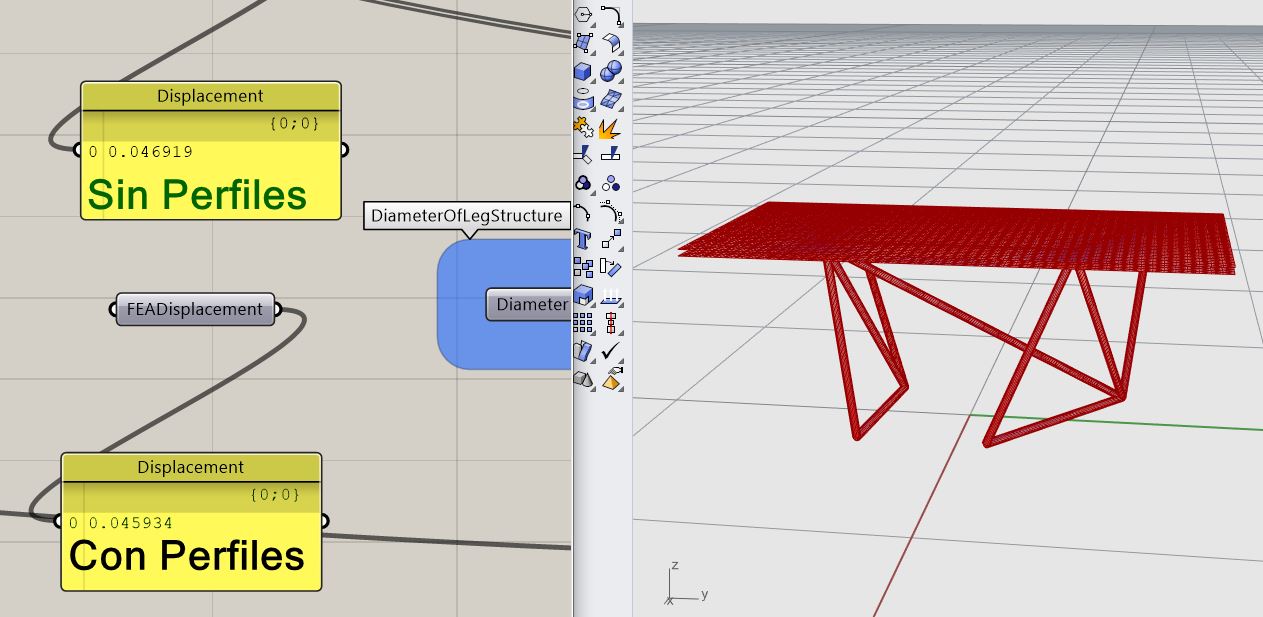The width and height of the screenshot is (1263, 617).
Task: Click the FEADisplacement component
Action: coord(194,309)
